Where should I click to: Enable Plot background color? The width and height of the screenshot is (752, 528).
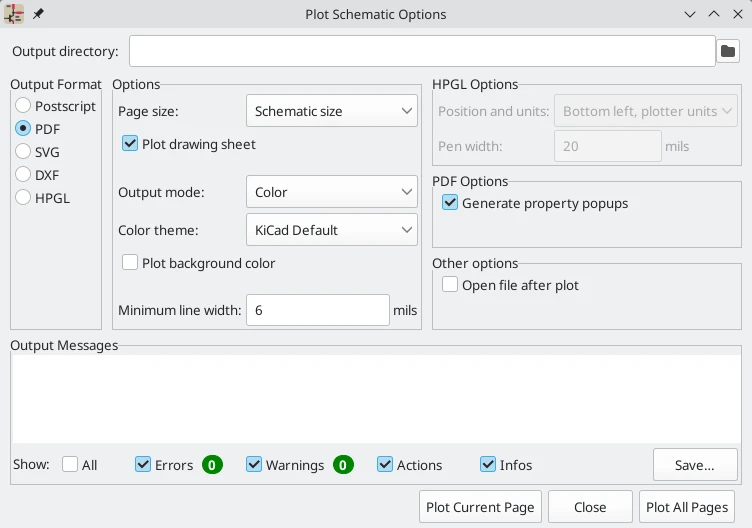click(x=130, y=263)
